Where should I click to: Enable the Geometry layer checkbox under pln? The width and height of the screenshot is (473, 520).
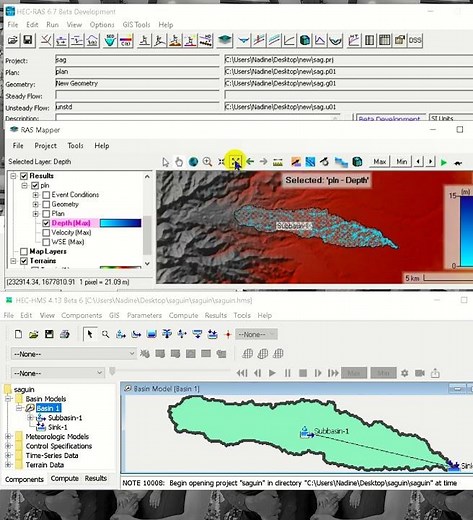click(46, 204)
